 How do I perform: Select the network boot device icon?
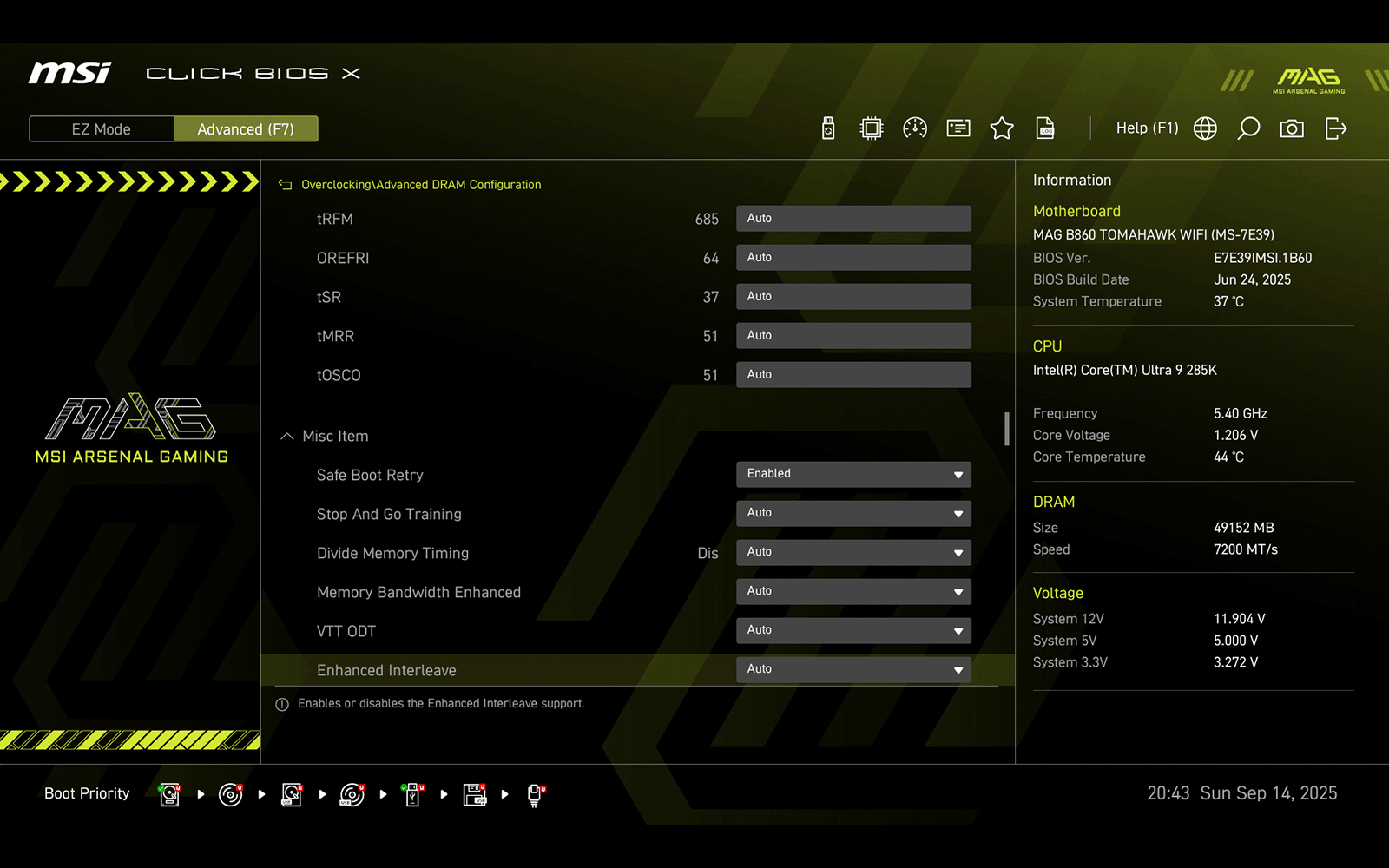pos(536,795)
